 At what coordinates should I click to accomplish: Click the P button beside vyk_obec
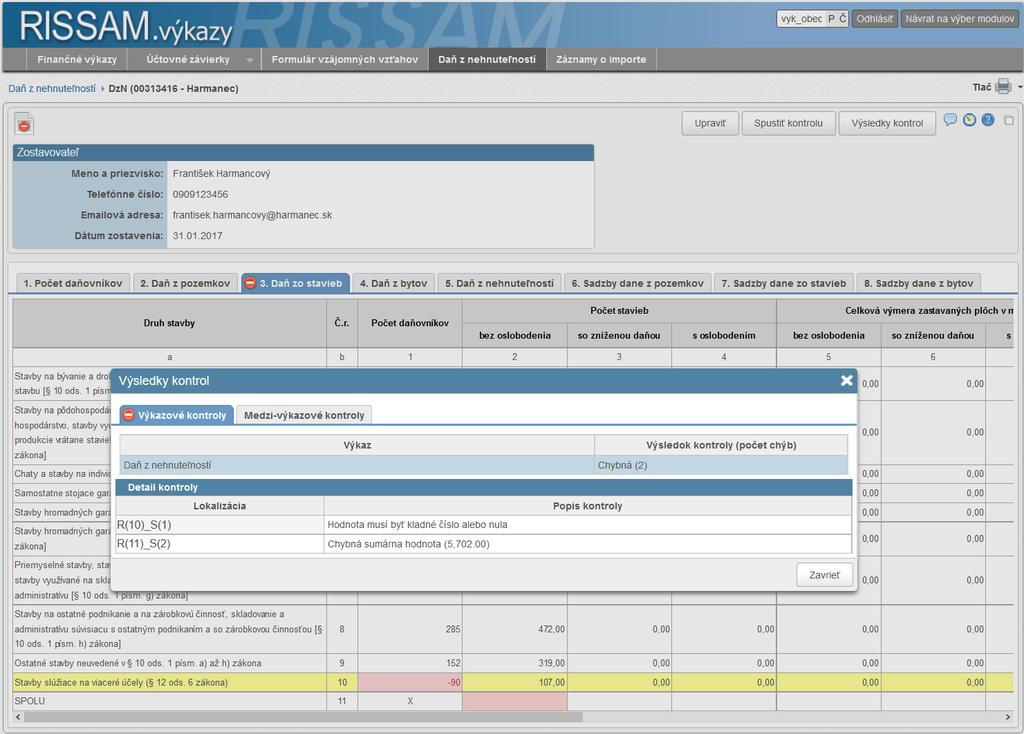831,19
